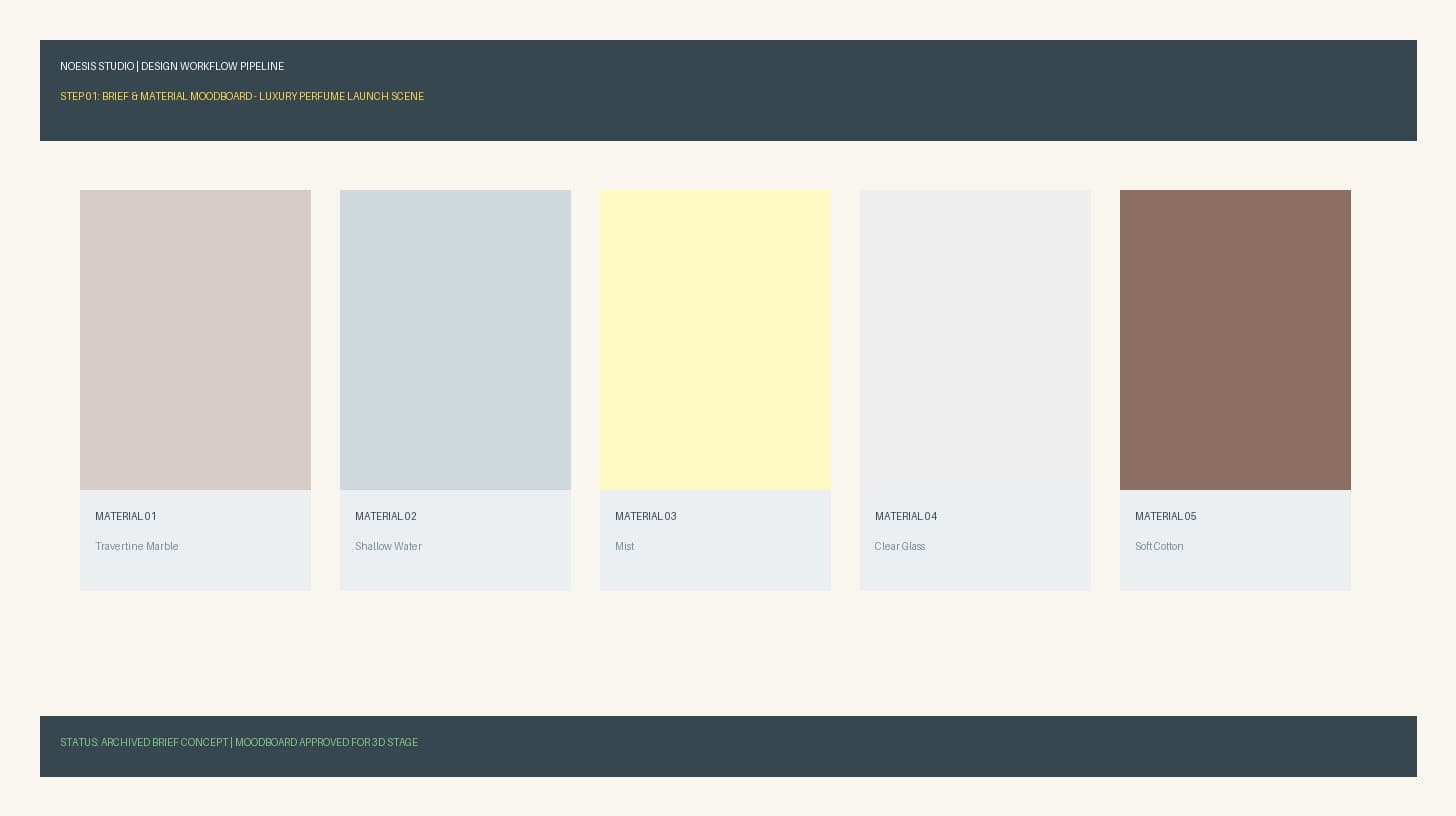Click the STEP 01 brief subtitle
Viewport: 1456px width, 816px height.
click(x=242, y=96)
